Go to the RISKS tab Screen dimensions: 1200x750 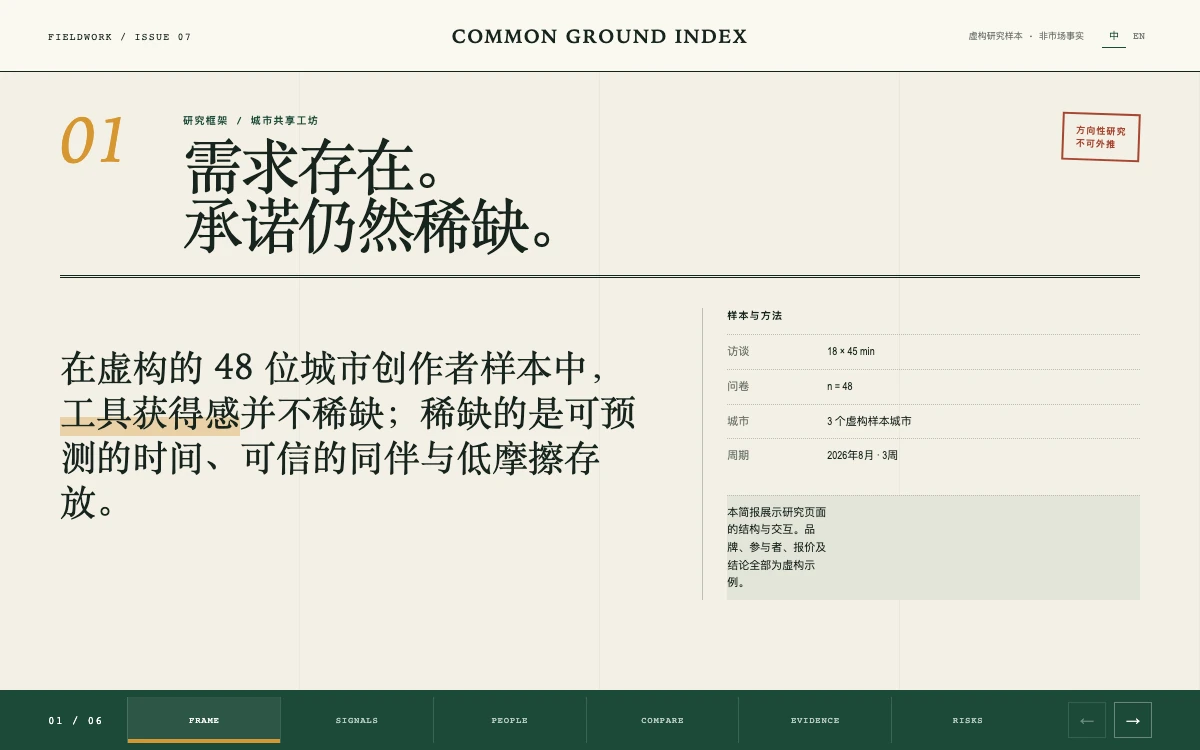point(968,720)
